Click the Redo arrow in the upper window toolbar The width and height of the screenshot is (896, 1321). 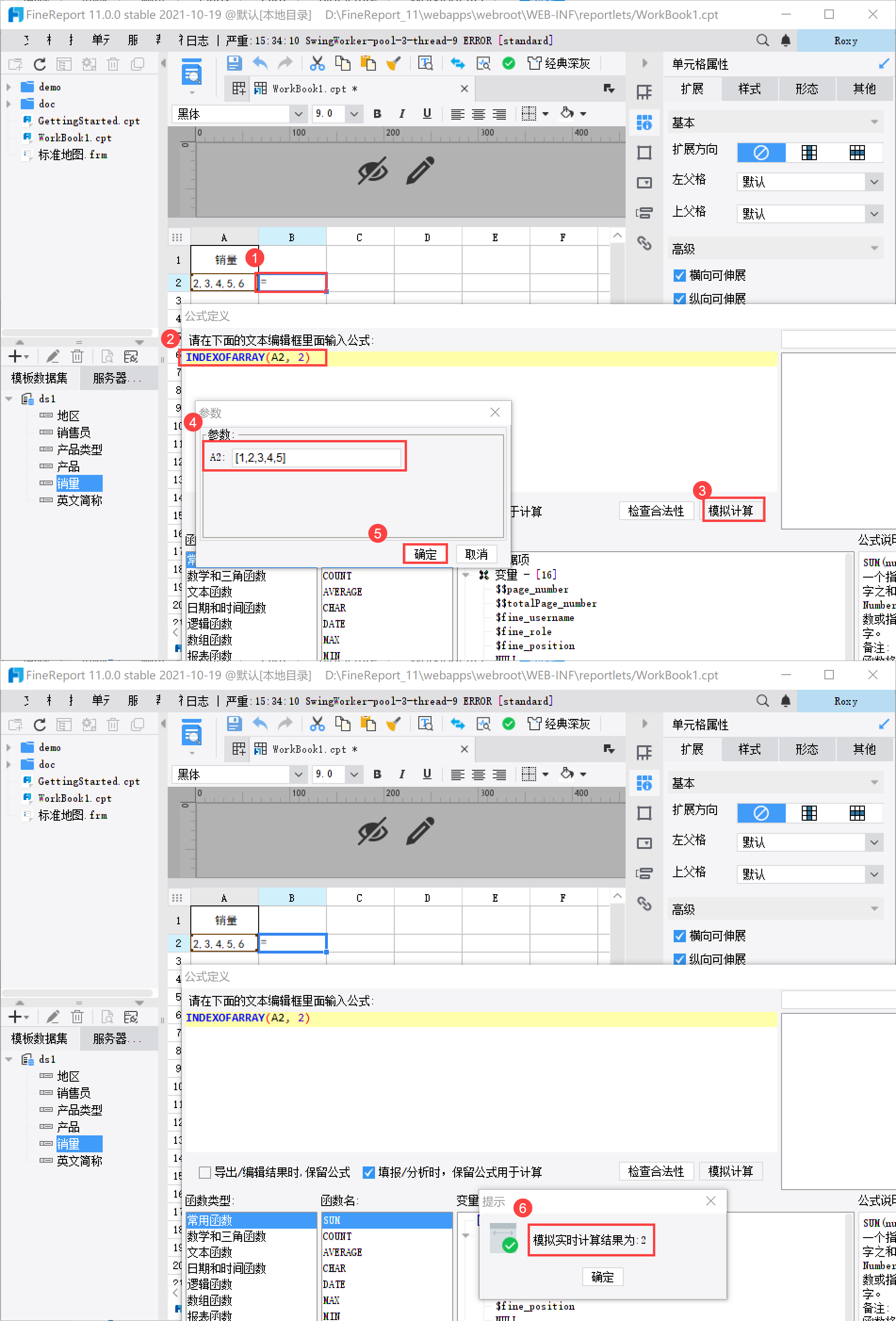click(285, 63)
